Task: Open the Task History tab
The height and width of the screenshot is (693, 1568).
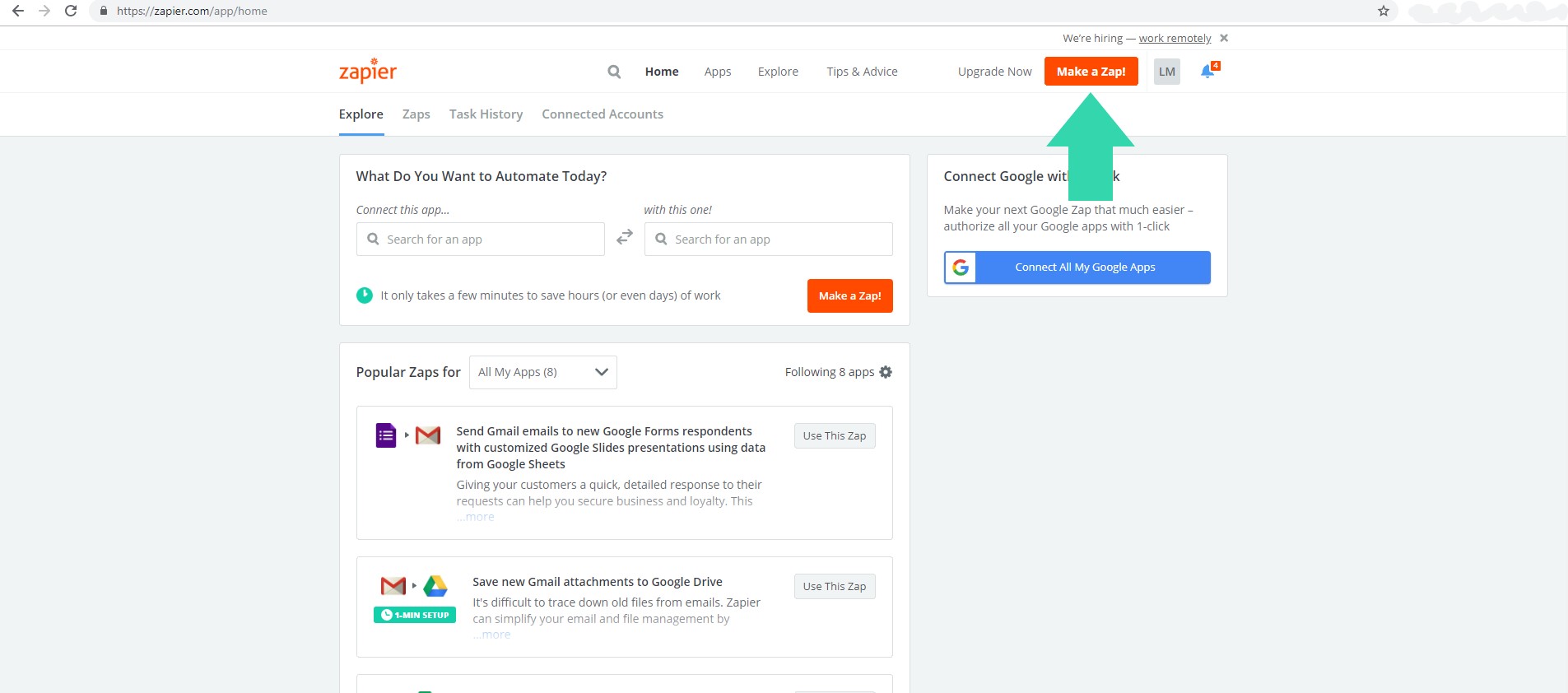Action: pos(486,114)
